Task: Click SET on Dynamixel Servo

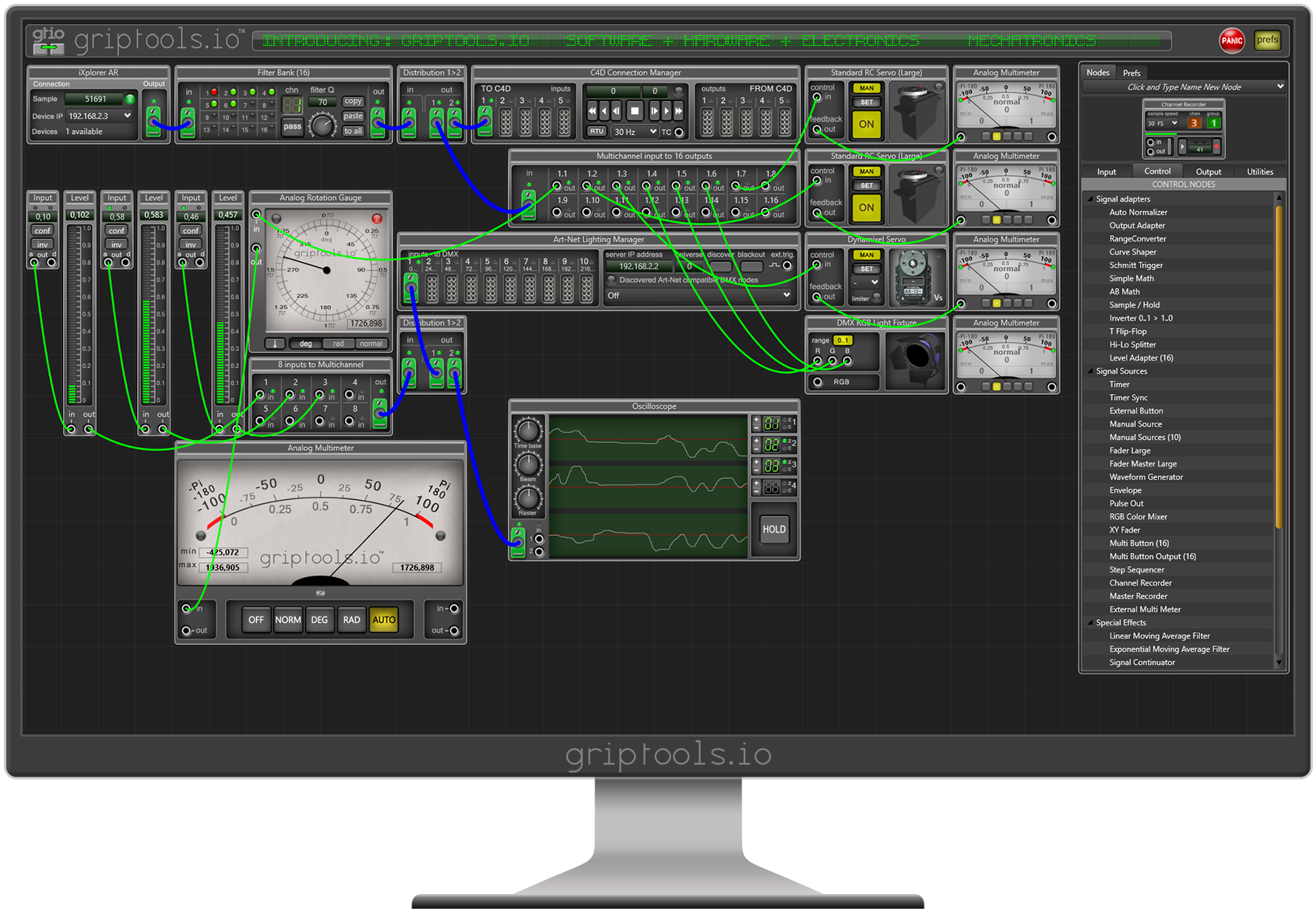Action: tap(866, 269)
